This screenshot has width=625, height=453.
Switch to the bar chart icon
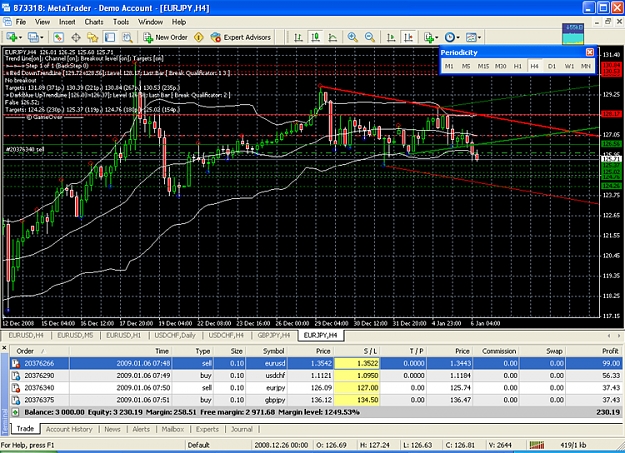(x=298, y=37)
